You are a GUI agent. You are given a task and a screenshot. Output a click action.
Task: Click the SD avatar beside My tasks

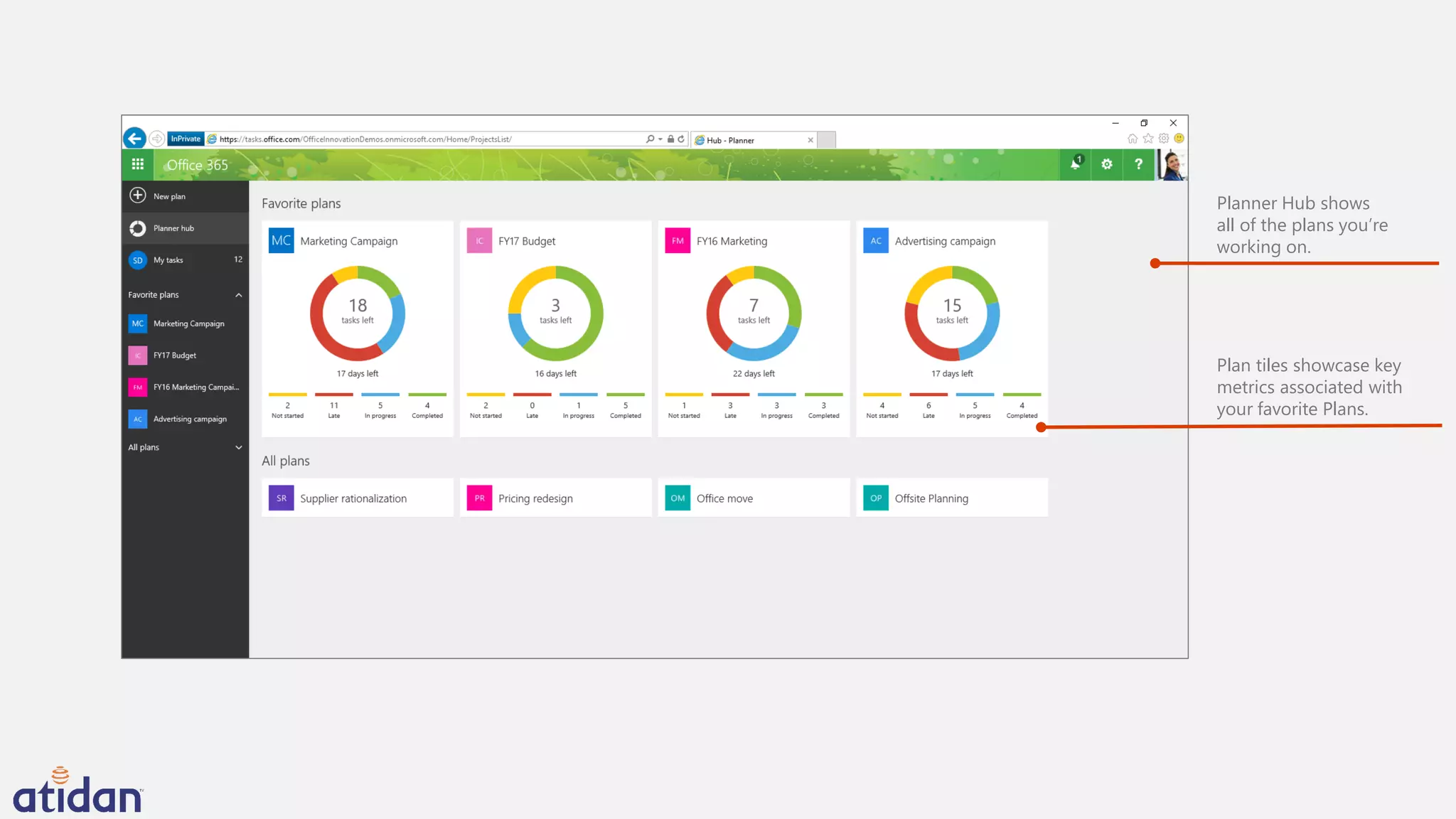(138, 260)
